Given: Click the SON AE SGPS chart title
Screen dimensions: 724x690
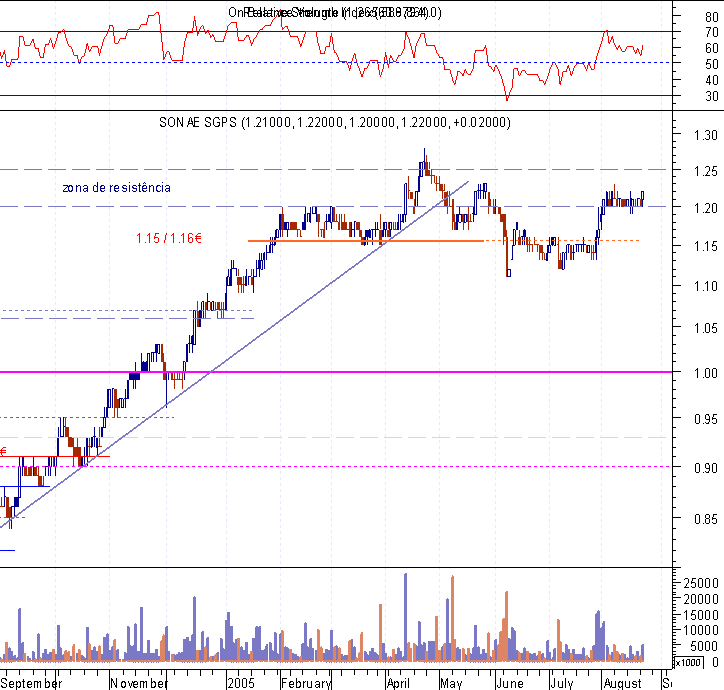Looking at the screenshot, I should click(x=335, y=122).
